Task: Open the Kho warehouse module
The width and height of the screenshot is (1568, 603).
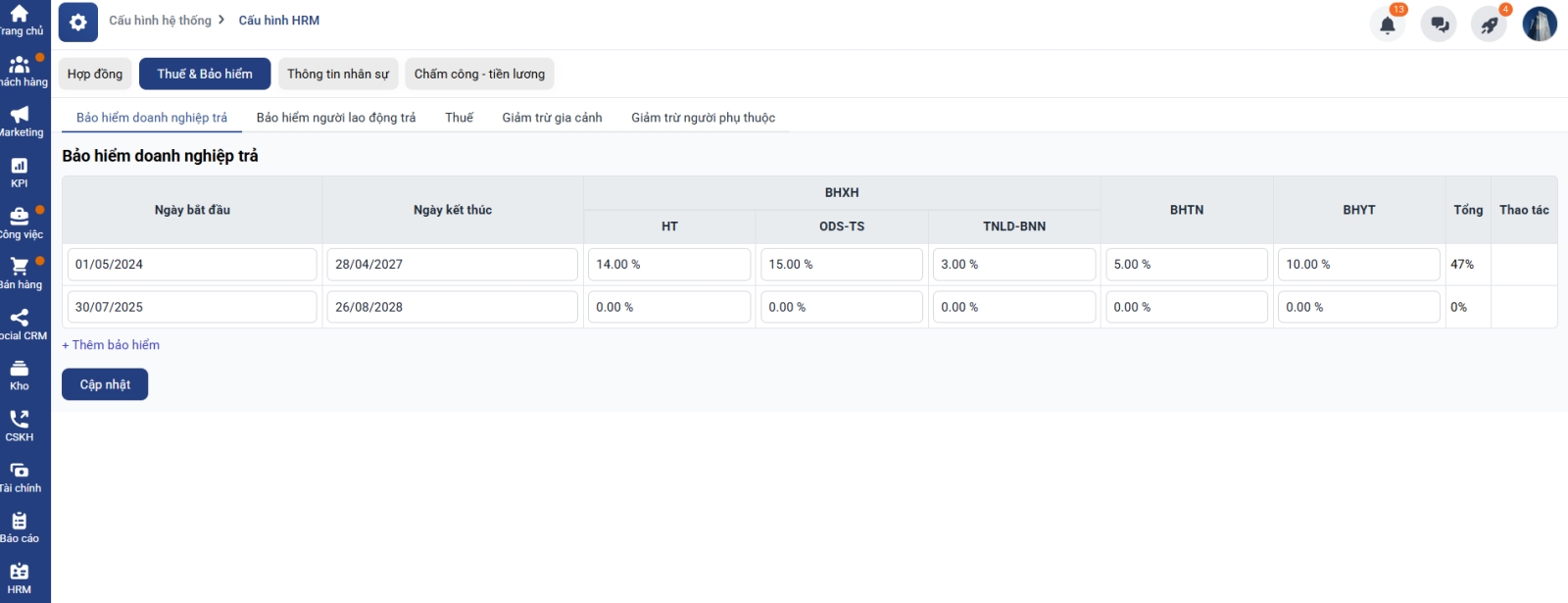Action: [20, 375]
